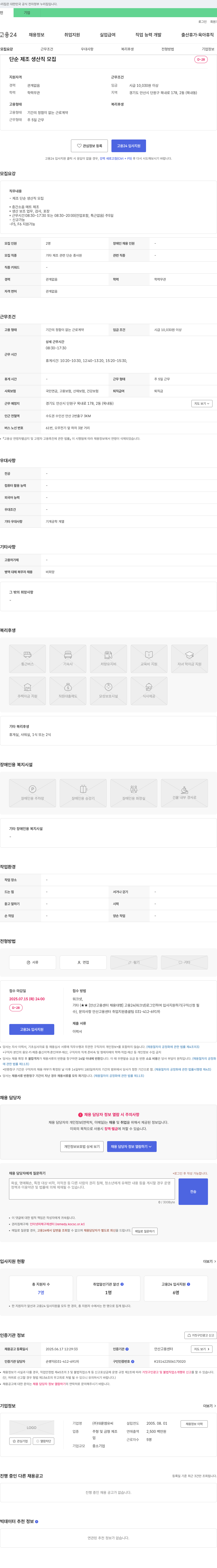Click 인터넷피해구제센터 link
Image resolution: width=217 pixels, height=1568 pixels.
(x=57, y=1224)
